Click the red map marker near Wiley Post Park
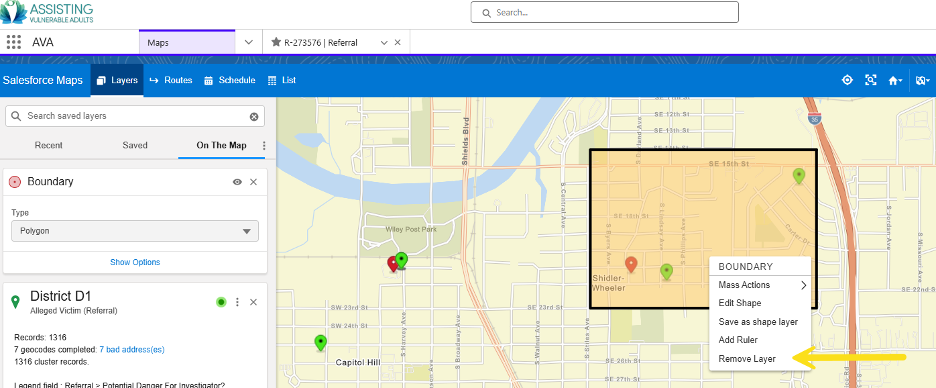 (392, 263)
